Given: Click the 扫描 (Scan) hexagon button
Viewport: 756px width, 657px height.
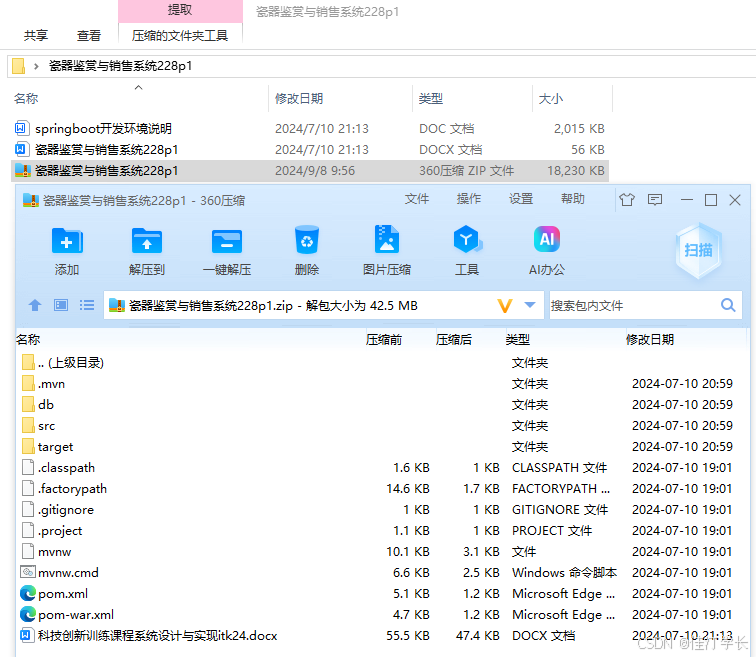Looking at the screenshot, I should 699,250.
